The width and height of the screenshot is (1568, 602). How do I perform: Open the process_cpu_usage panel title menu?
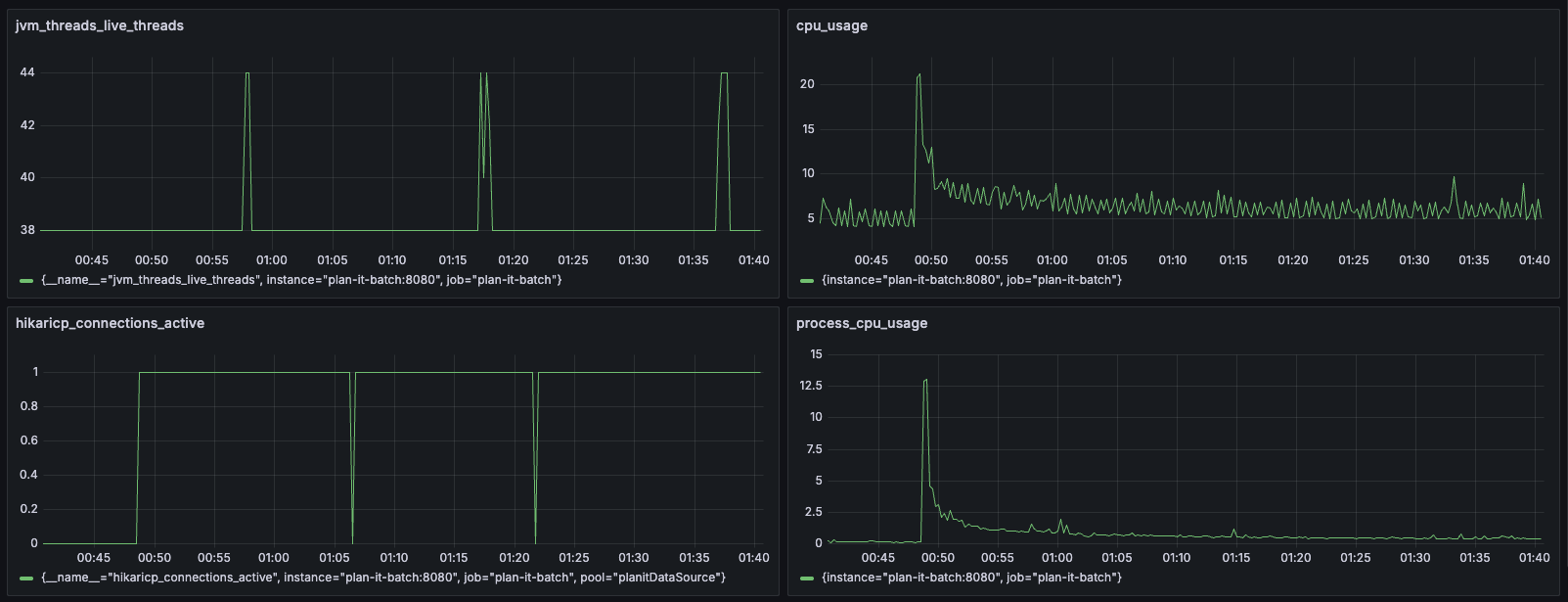coord(862,324)
